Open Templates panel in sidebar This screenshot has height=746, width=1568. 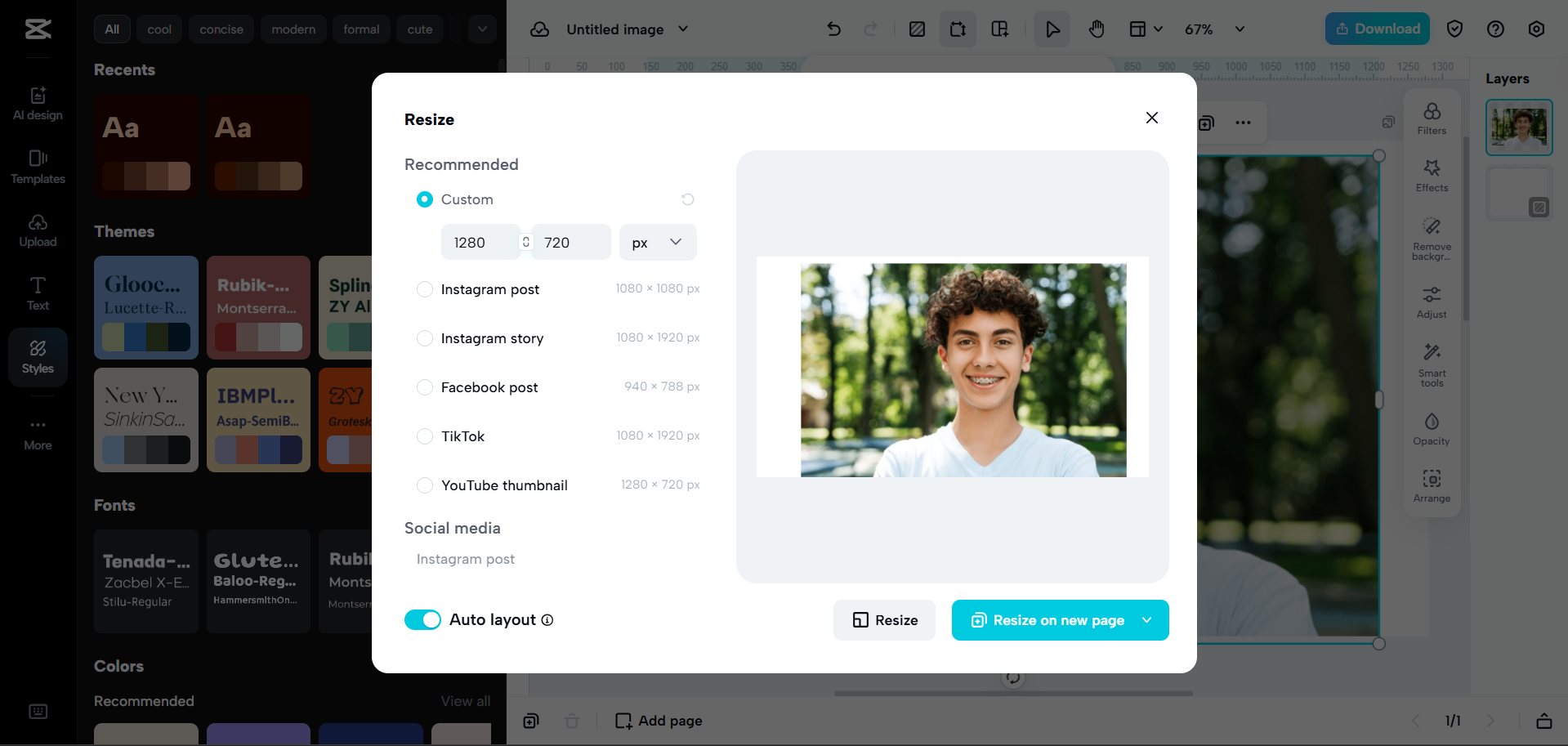pyautogui.click(x=38, y=167)
